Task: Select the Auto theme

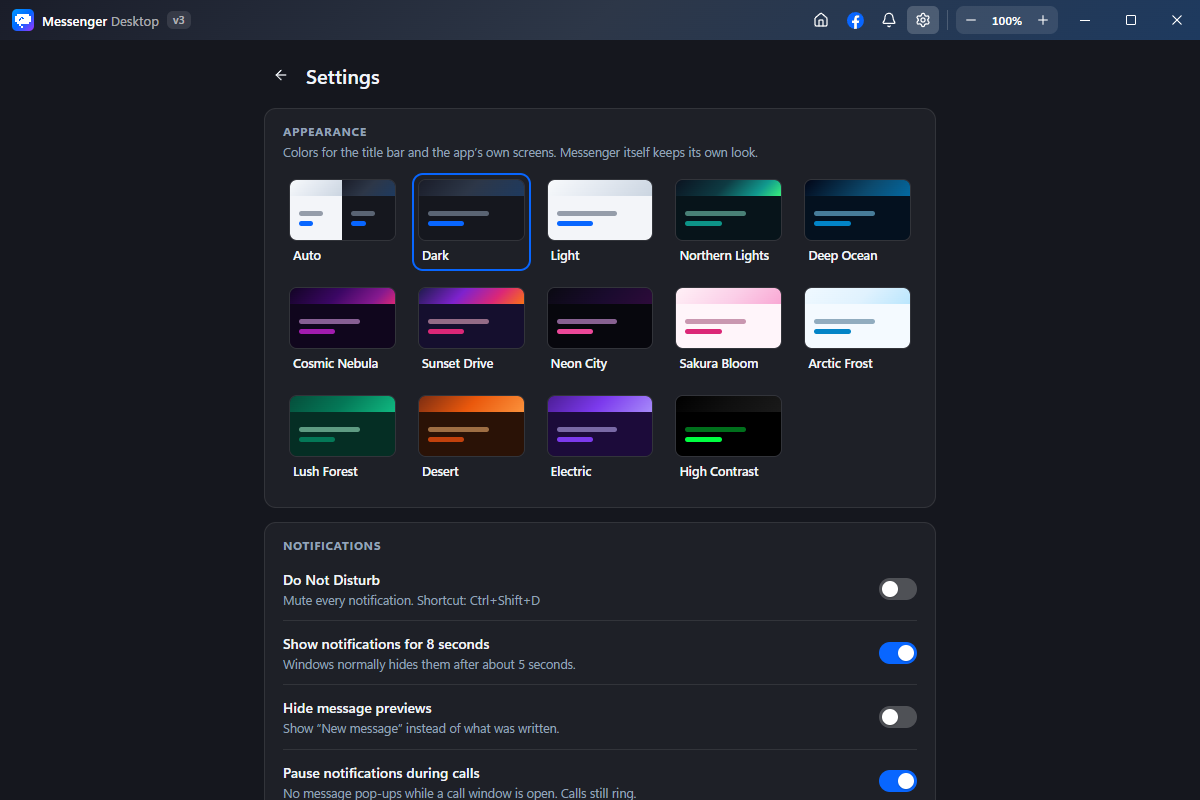Action: tap(342, 222)
